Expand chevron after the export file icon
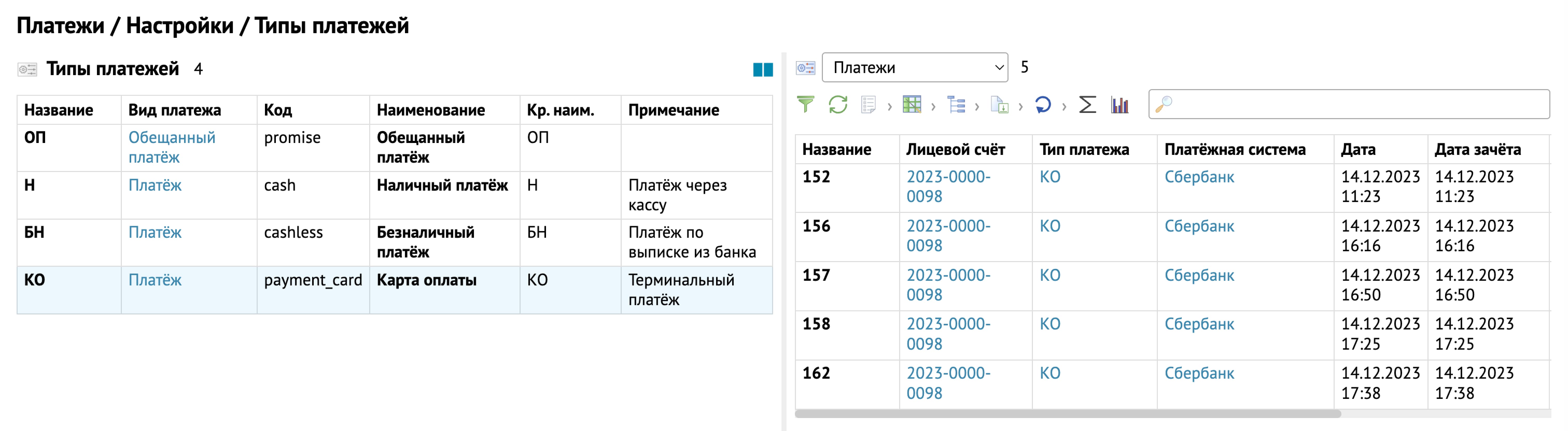 (x=1021, y=106)
